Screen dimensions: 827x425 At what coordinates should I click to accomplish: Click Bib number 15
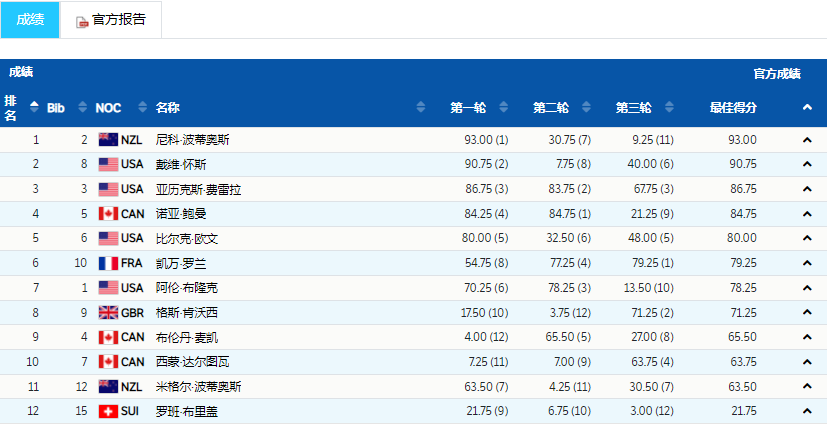[x=81, y=411]
